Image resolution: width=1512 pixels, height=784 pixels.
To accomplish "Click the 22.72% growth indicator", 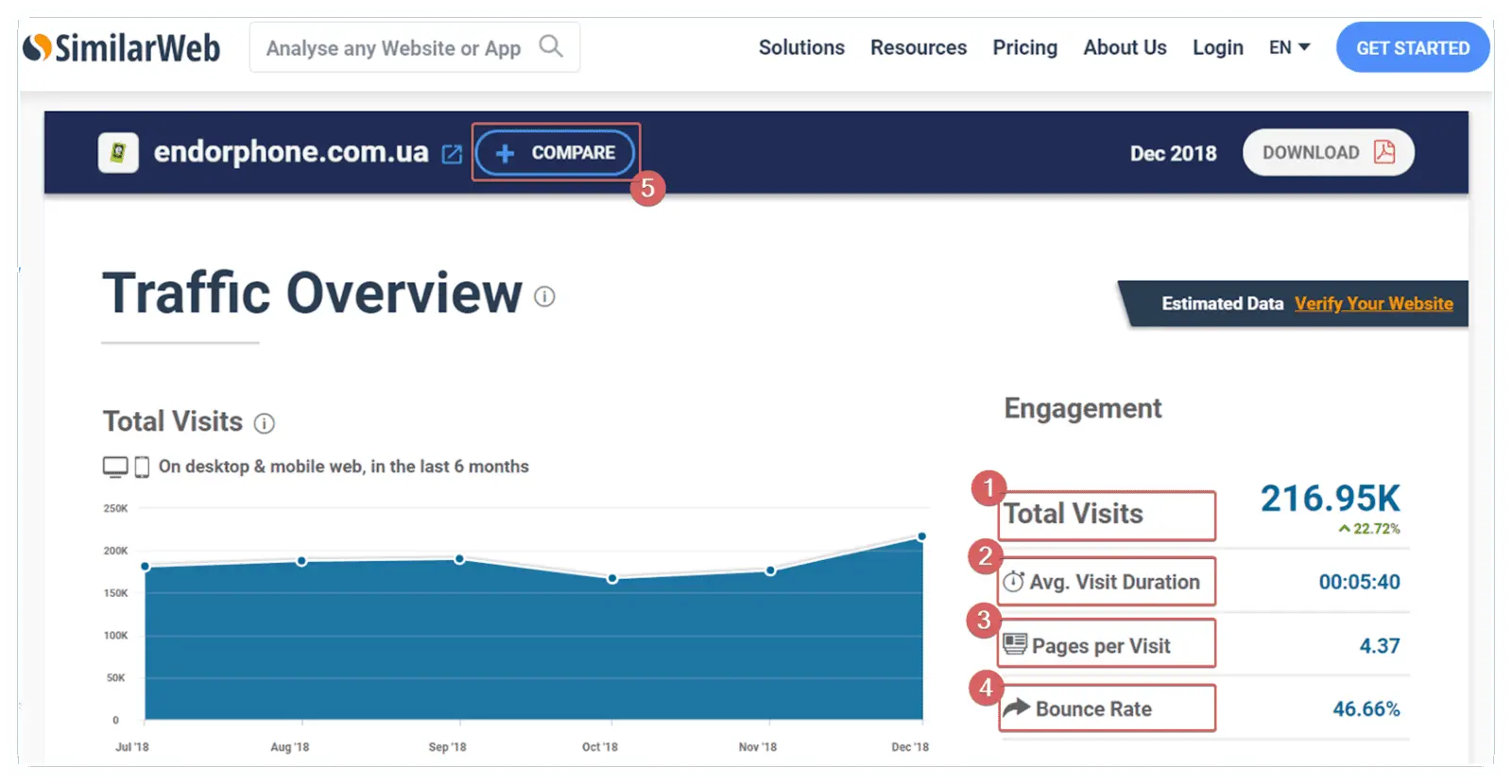I will pos(1368,529).
